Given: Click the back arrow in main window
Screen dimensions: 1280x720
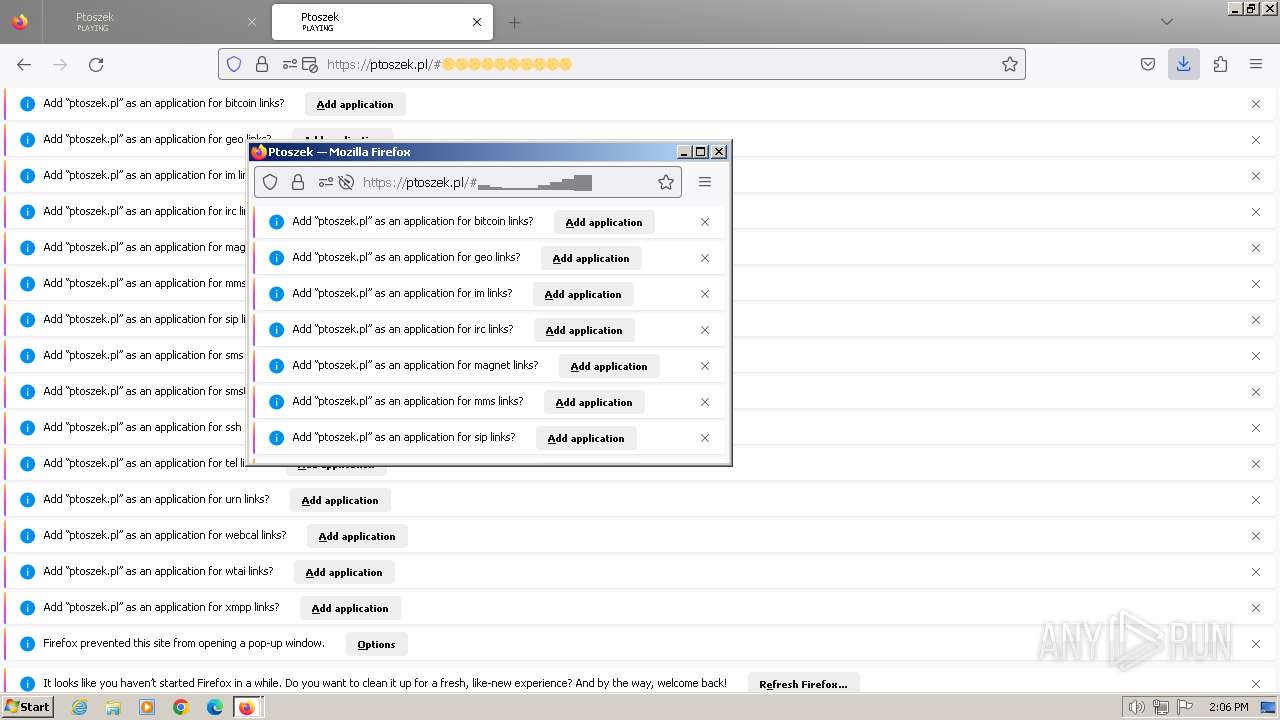Looking at the screenshot, I should pyautogui.click(x=24, y=64).
